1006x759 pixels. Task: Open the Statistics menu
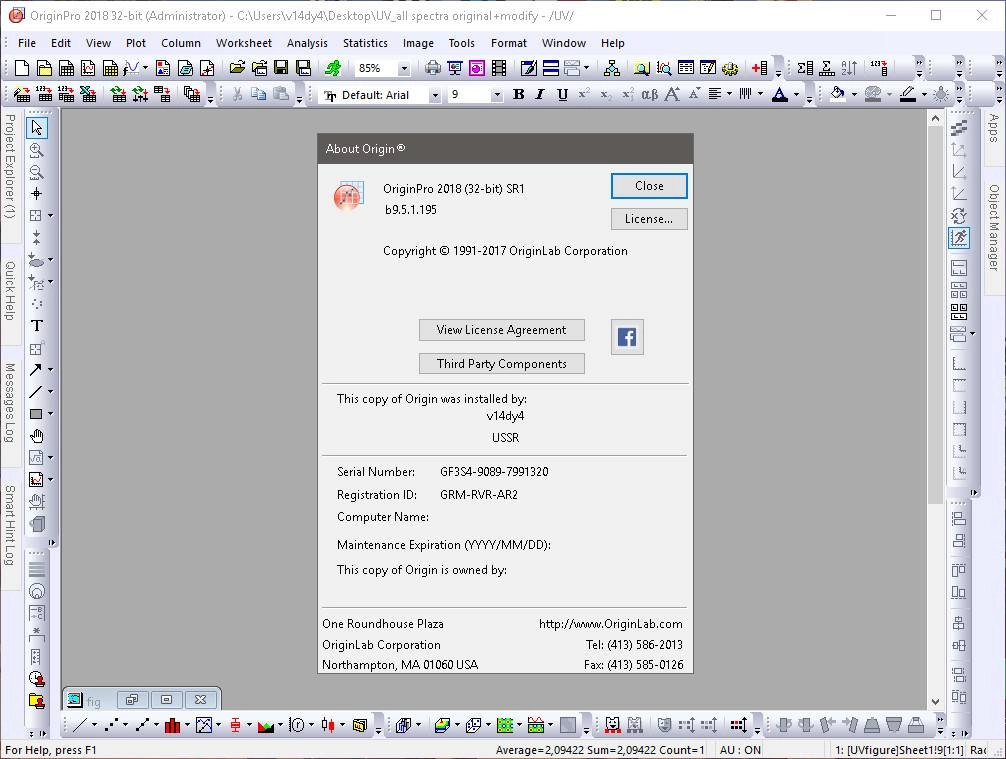click(x=365, y=43)
